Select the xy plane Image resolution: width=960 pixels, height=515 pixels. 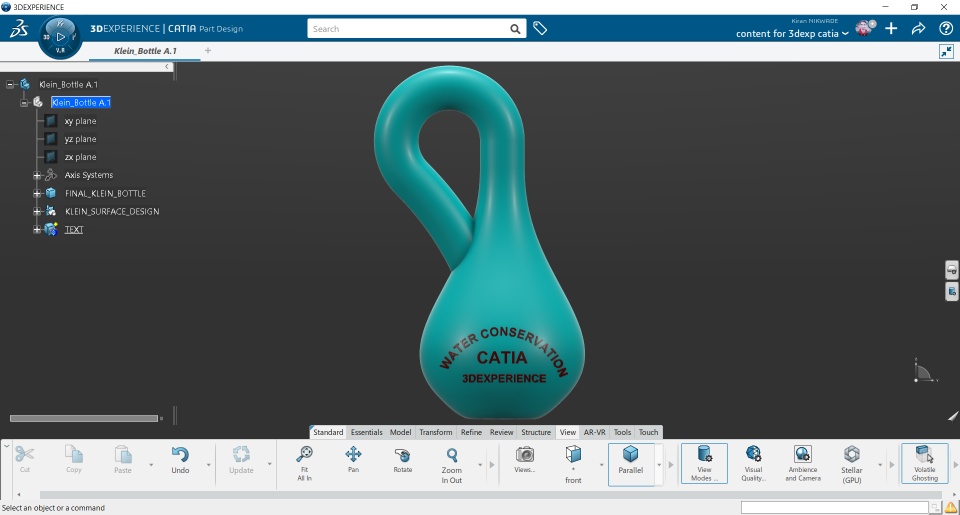tap(80, 121)
